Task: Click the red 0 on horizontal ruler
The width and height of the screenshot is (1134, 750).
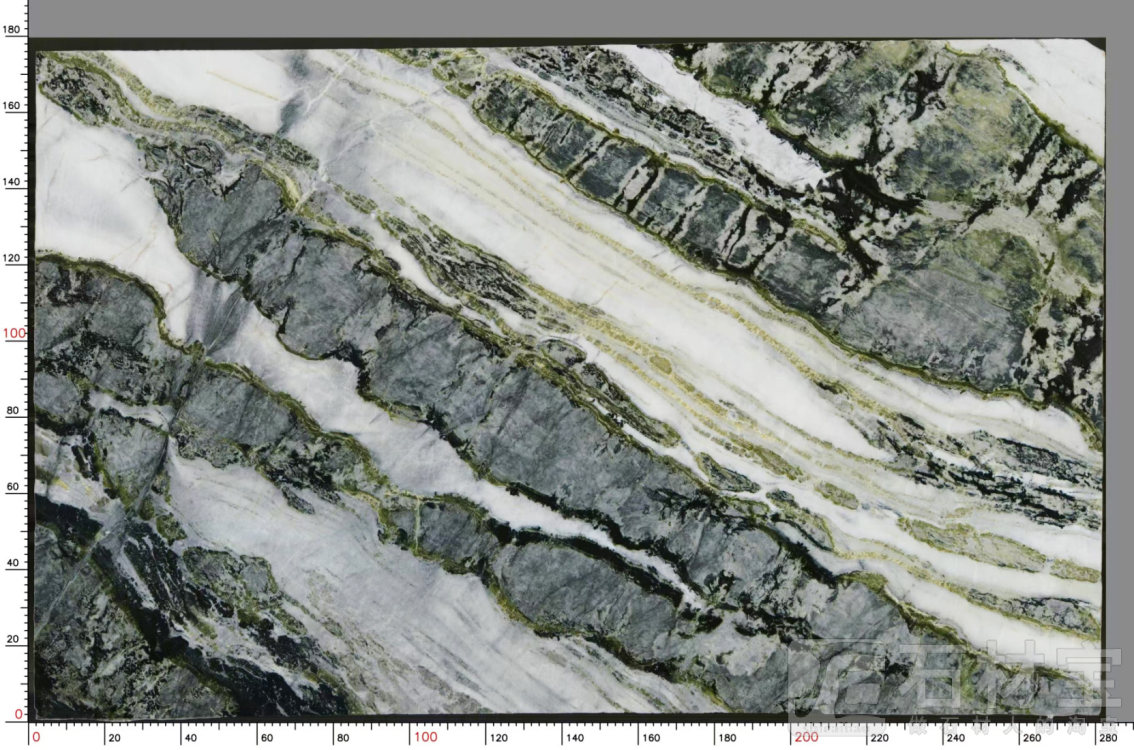Action: tap(36, 737)
